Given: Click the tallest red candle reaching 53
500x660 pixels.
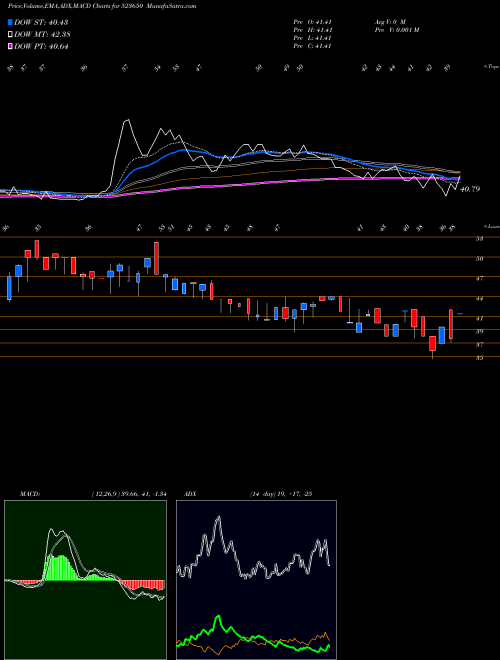Looking at the screenshot, I should tap(156, 258).
